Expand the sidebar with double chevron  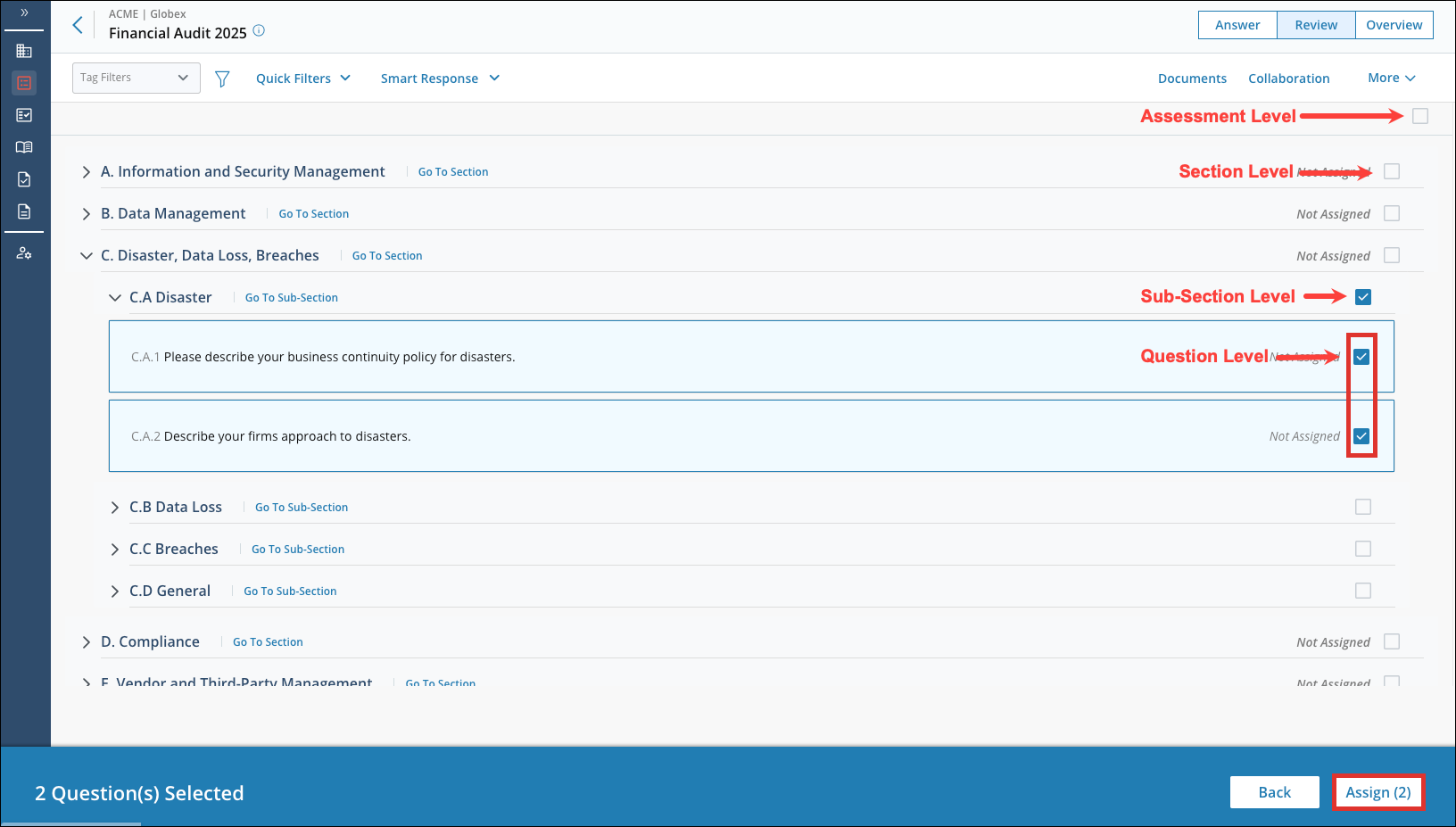[24, 12]
